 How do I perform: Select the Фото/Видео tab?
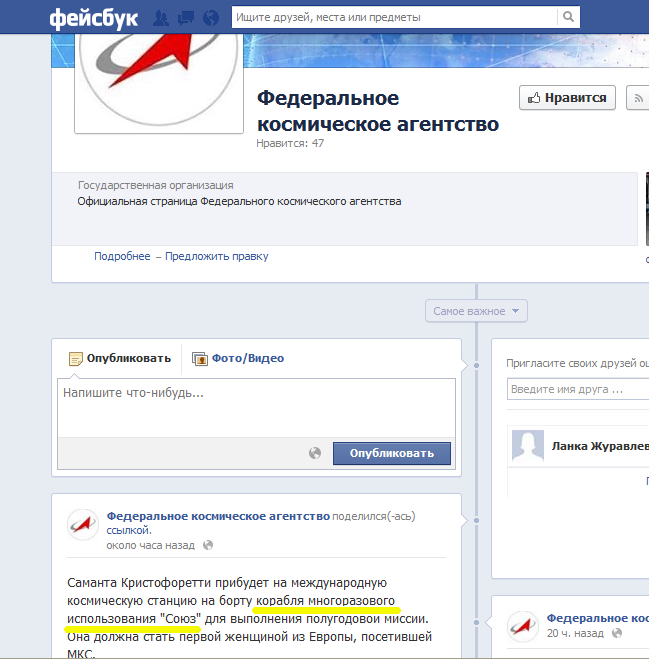[x=238, y=358]
